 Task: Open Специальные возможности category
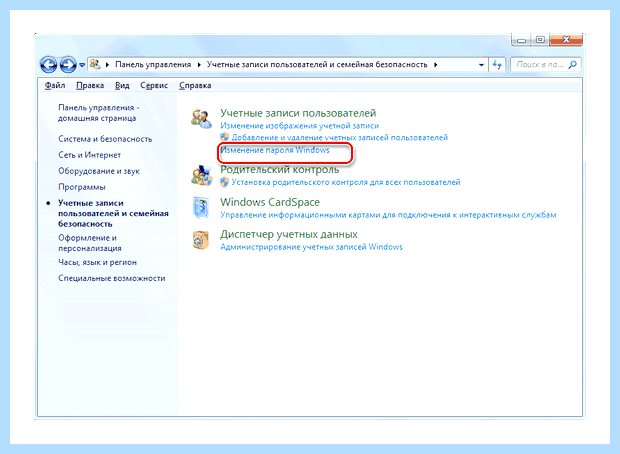point(112,278)
